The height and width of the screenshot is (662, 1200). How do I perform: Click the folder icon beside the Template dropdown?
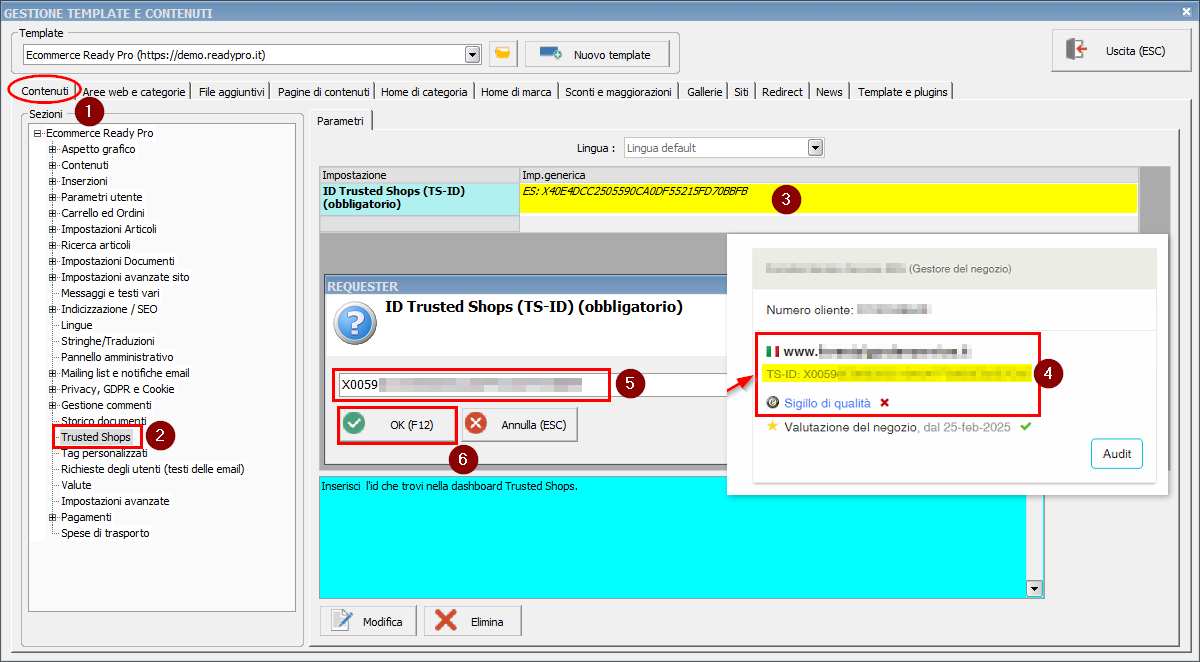coord(502,54)
